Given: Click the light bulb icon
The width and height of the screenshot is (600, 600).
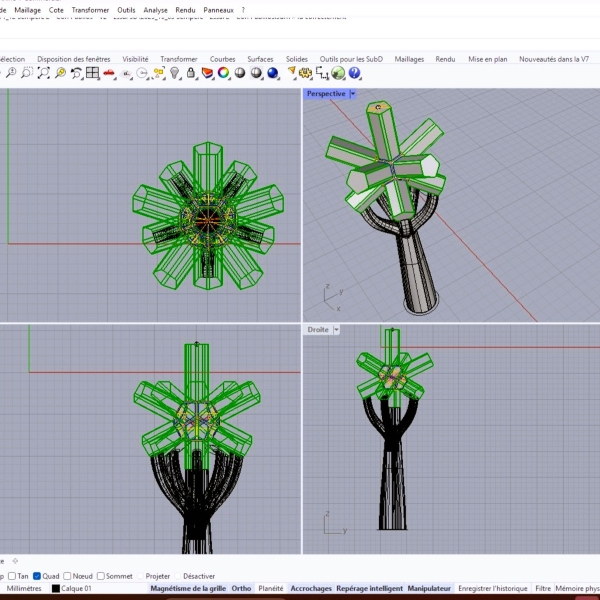Looking at the screenshot, I should [175, 73].
